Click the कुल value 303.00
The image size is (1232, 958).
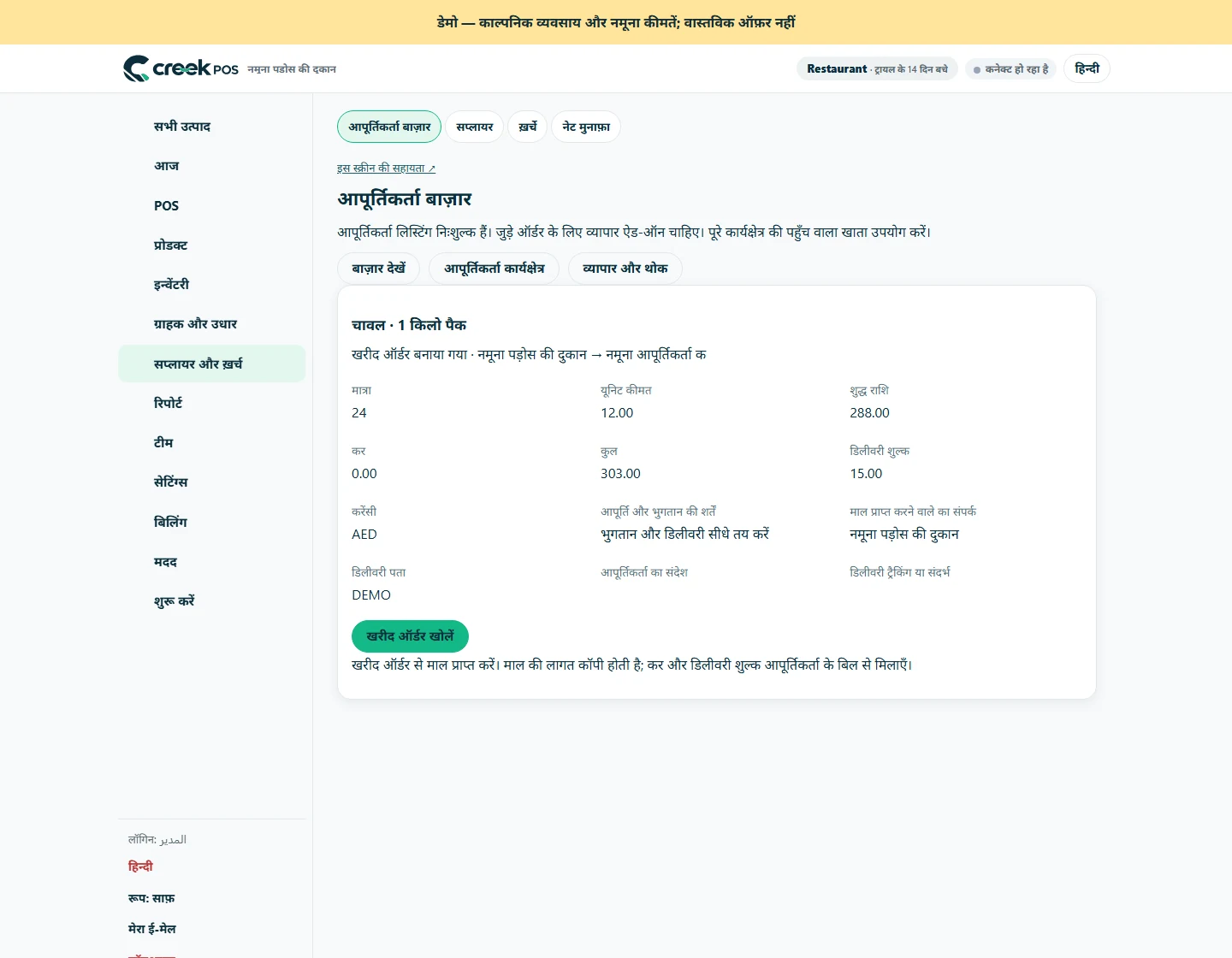(x=620, y=474)
